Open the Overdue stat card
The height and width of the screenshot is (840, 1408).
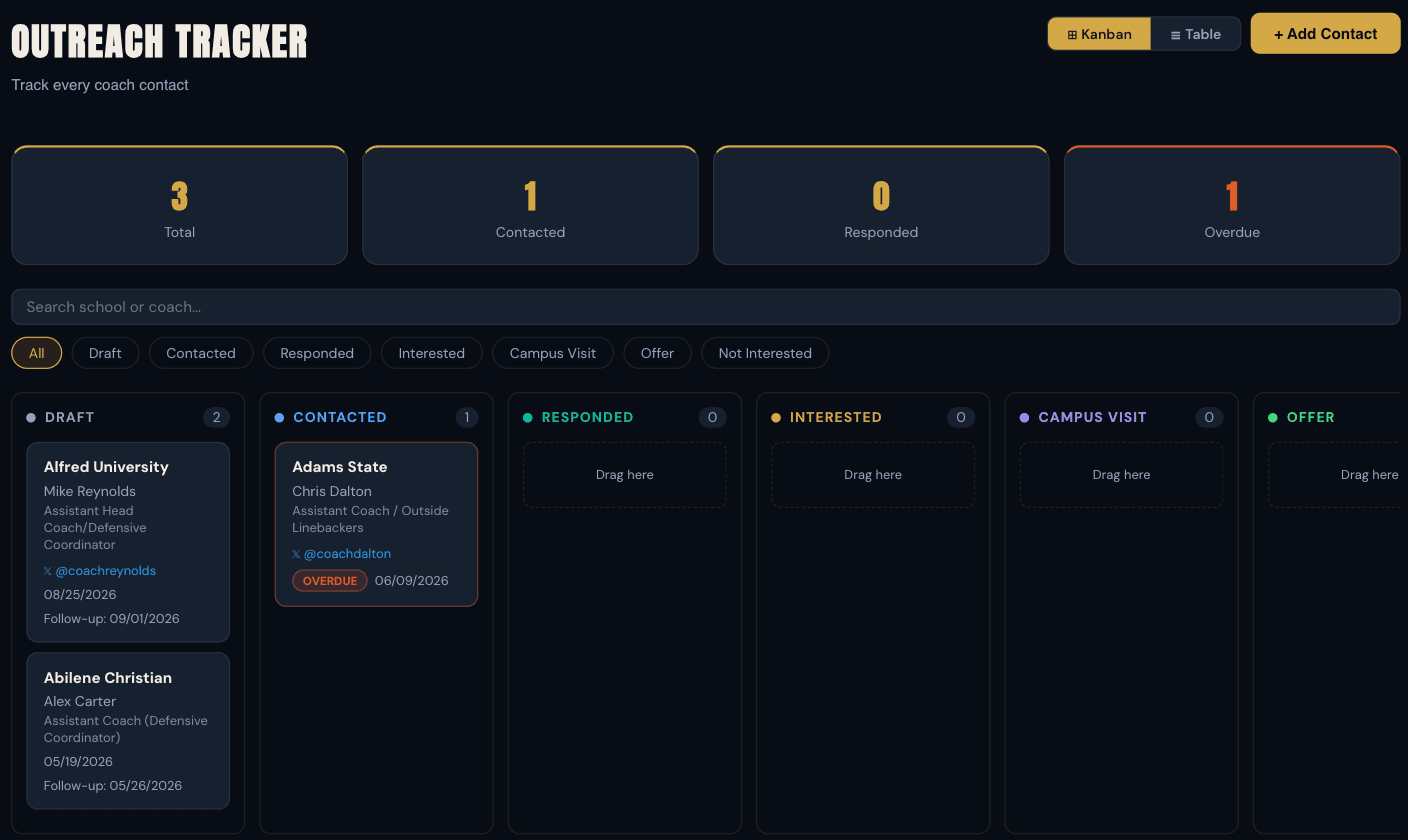[1232, 205]
